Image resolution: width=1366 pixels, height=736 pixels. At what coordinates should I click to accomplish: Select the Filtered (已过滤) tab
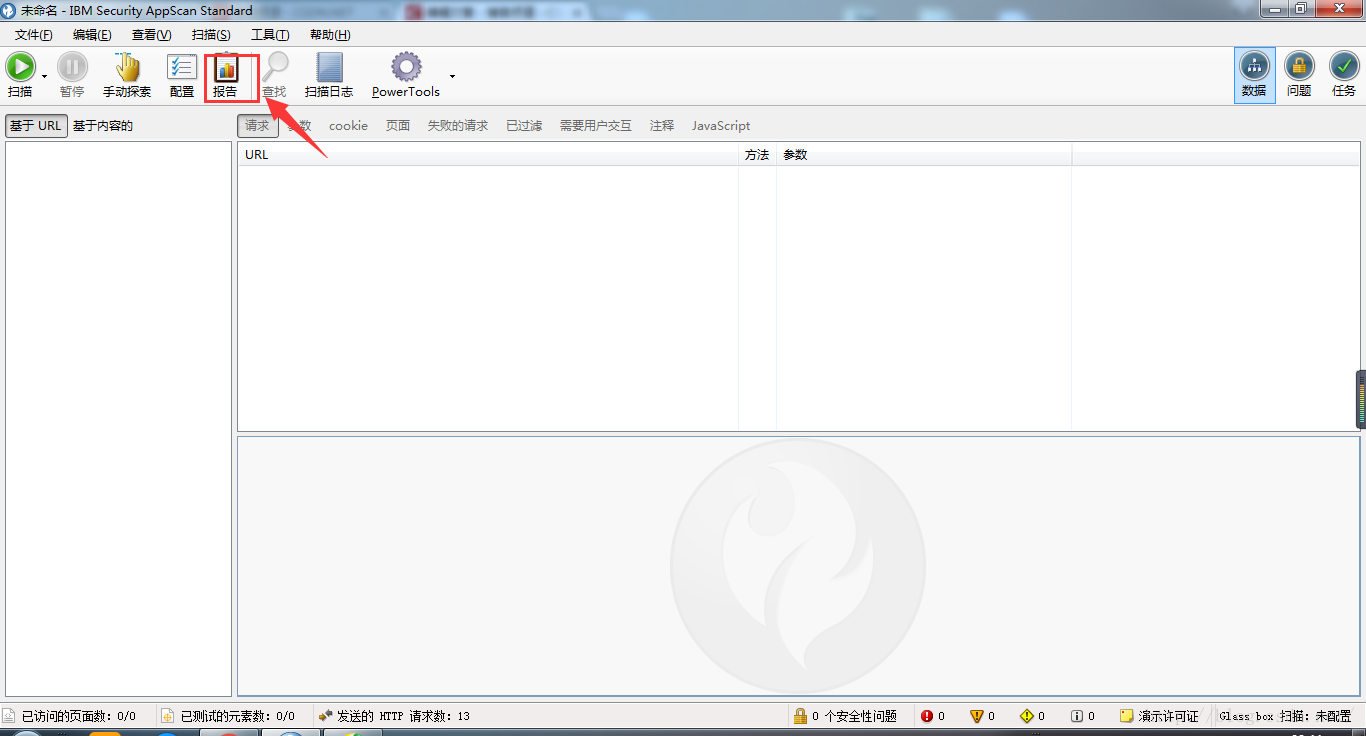524,126
